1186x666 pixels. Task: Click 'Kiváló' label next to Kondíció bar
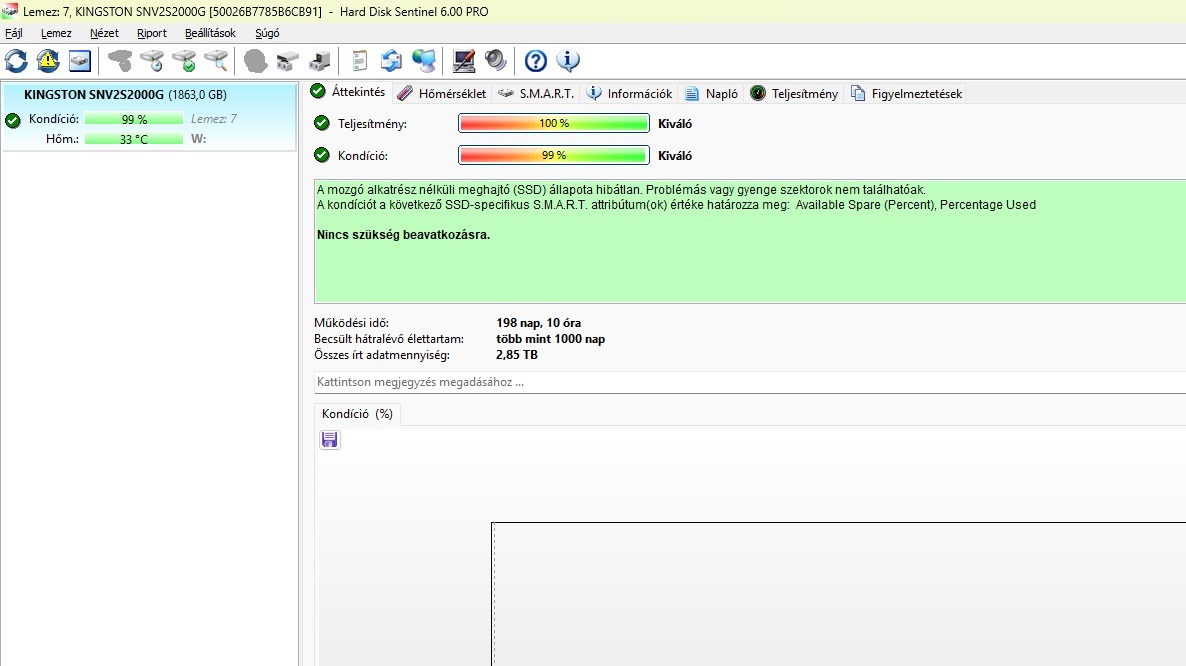(675, 156)
